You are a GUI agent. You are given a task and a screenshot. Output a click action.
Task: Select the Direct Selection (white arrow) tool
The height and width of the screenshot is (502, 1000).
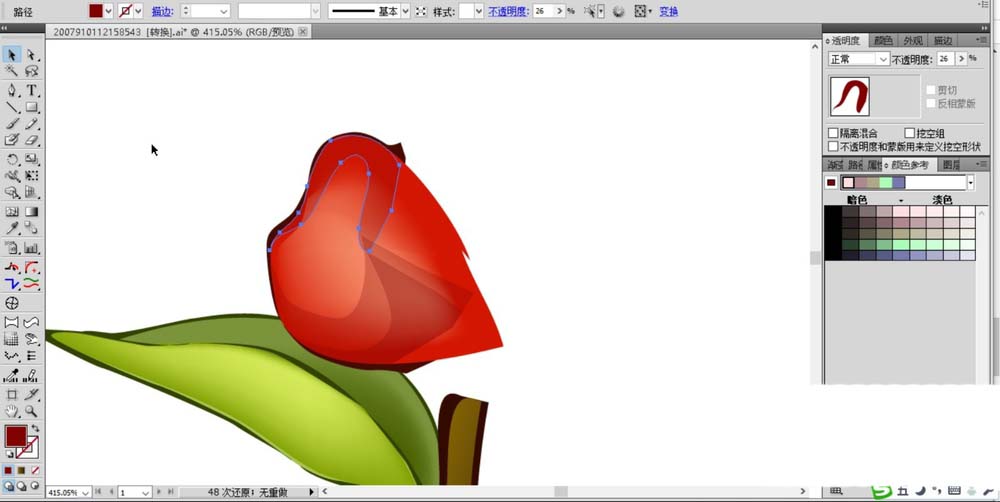(31, 55)
